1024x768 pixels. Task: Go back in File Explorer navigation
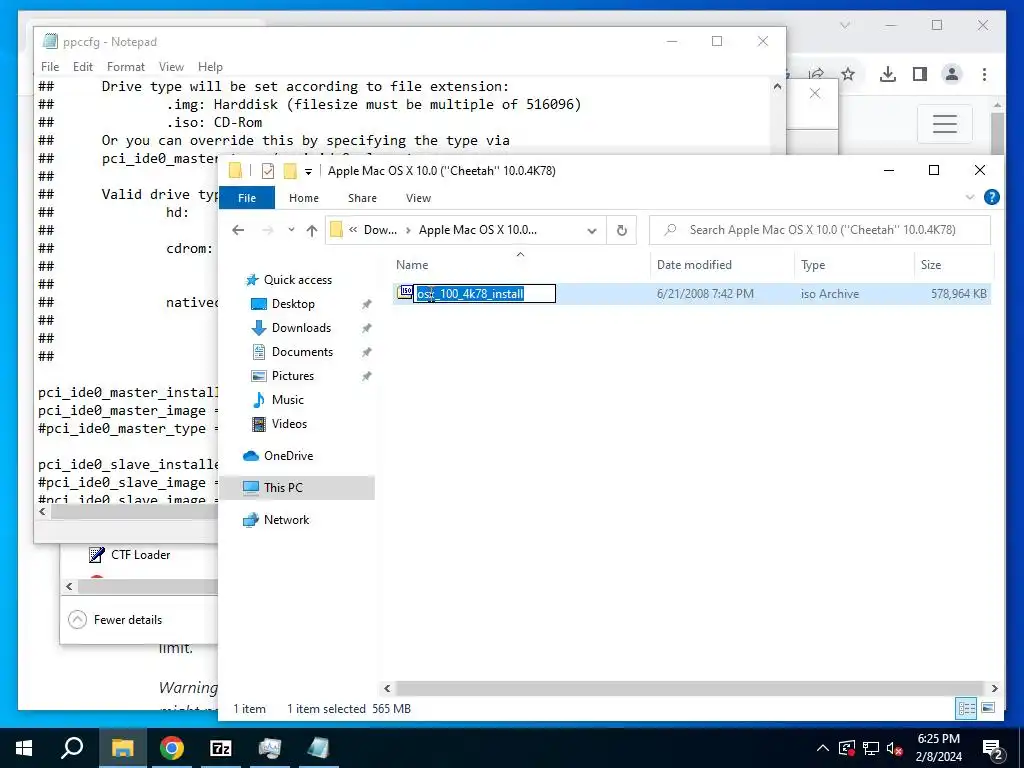[238, 230]
